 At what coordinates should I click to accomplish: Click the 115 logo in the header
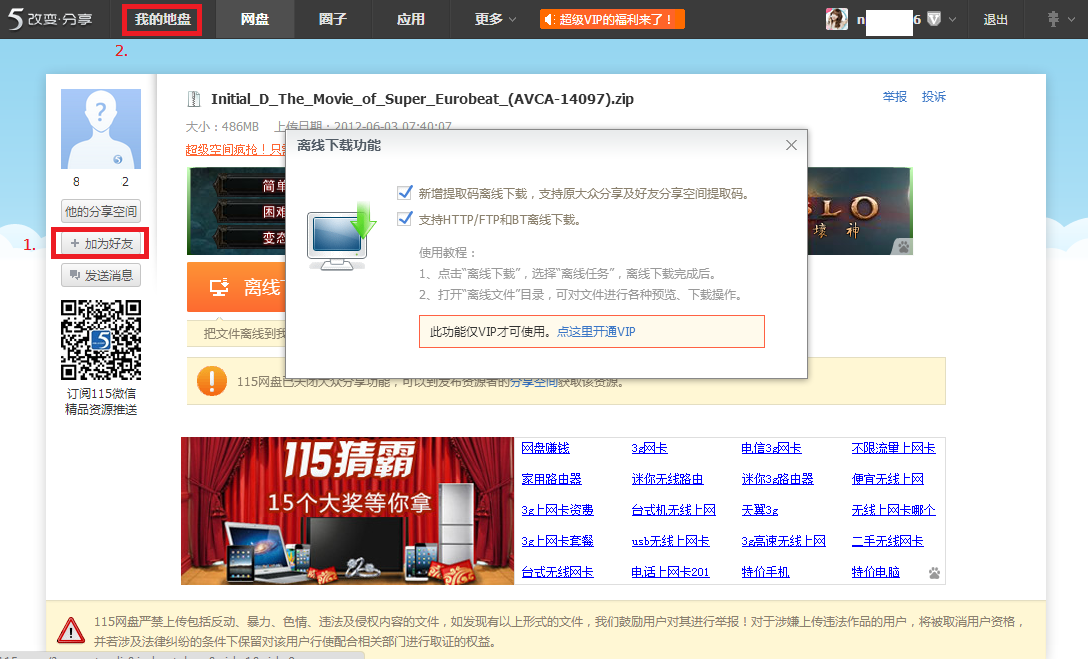(50, 19)
